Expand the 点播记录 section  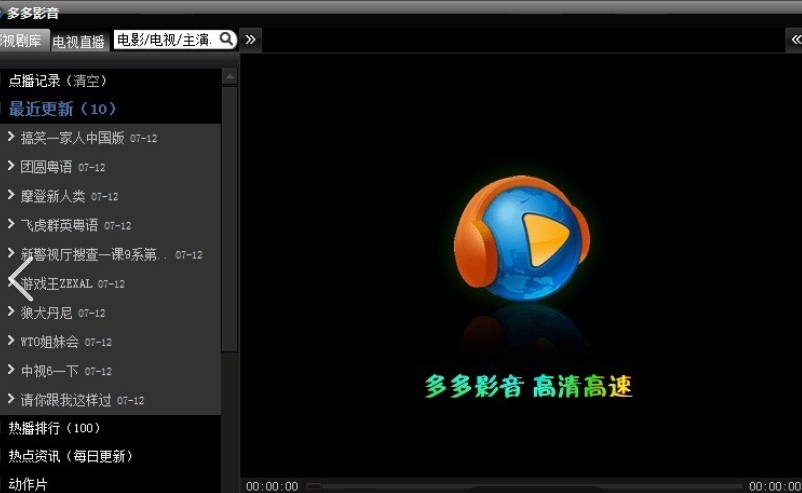[35, 80]
